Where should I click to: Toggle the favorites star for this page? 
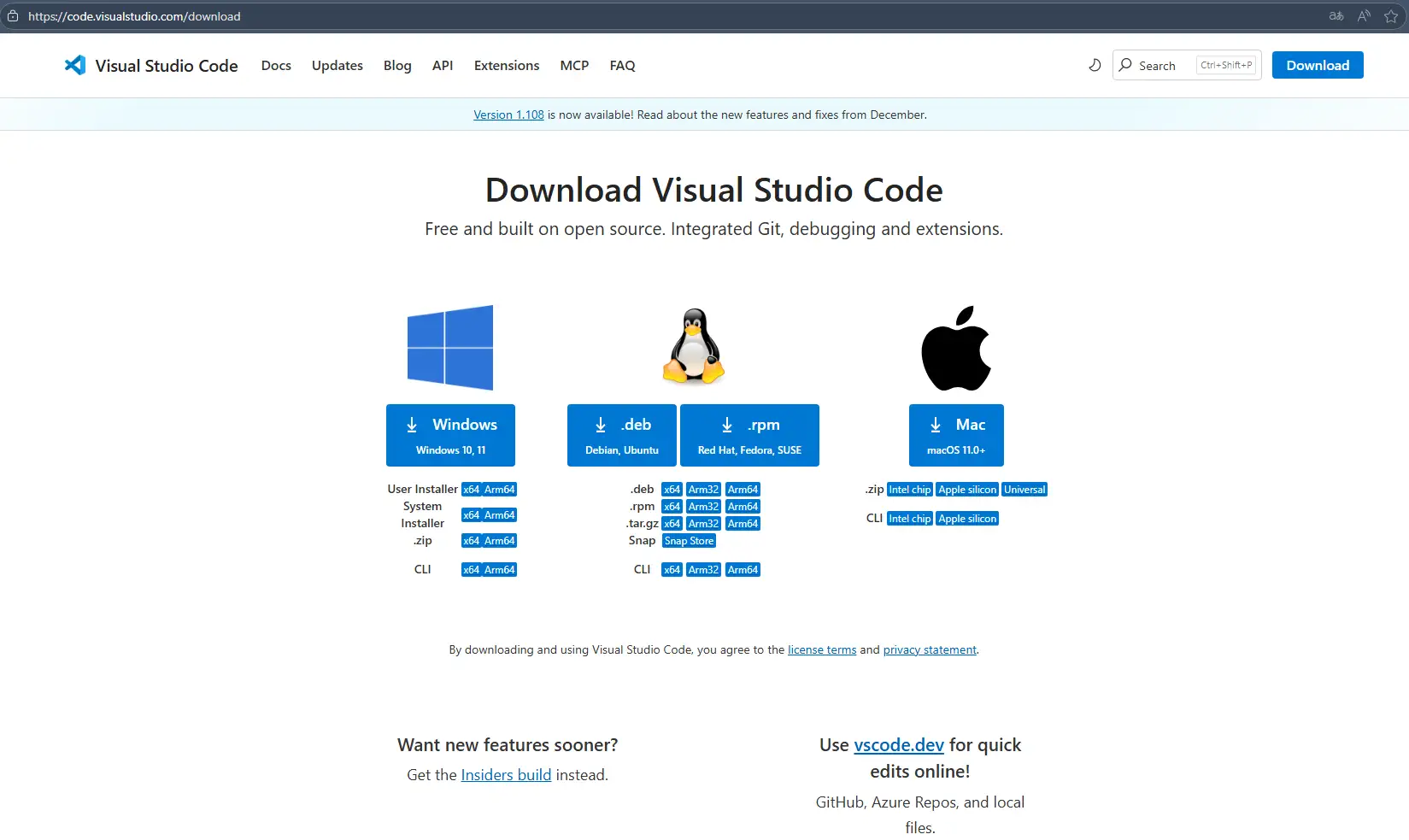click(x=1392, y=15)
